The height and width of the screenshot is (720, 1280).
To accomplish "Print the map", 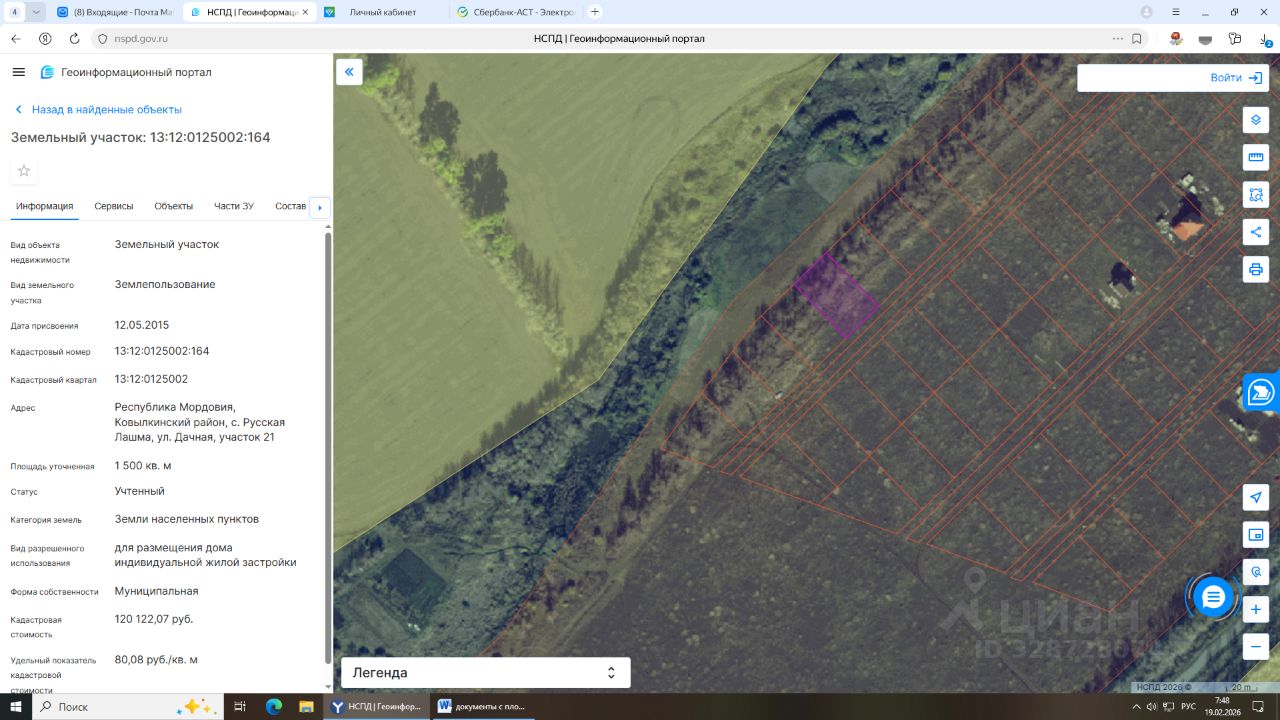I will pos(1256,269).
